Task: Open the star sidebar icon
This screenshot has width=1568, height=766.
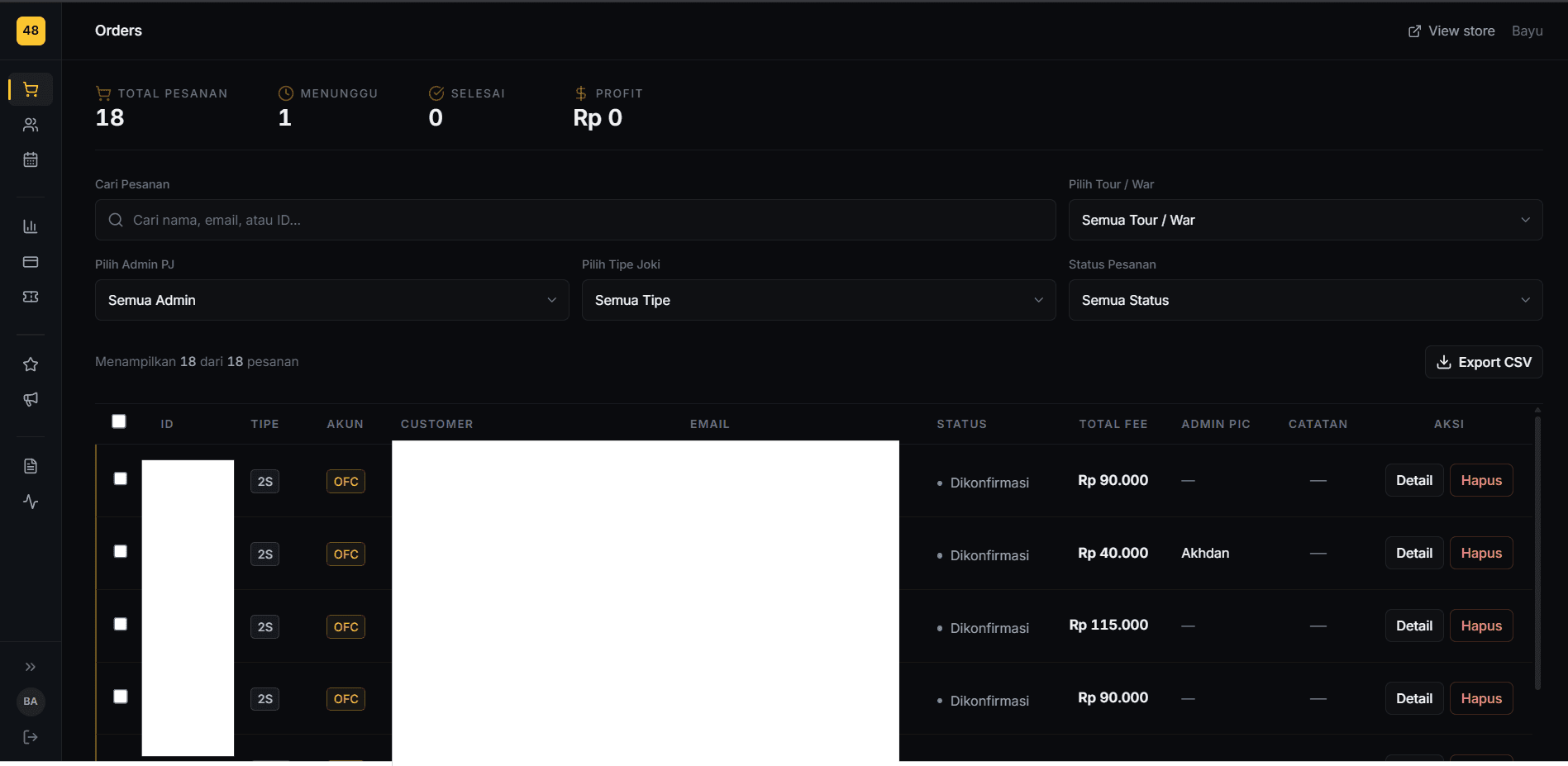Action: click(x=31, y=364)
